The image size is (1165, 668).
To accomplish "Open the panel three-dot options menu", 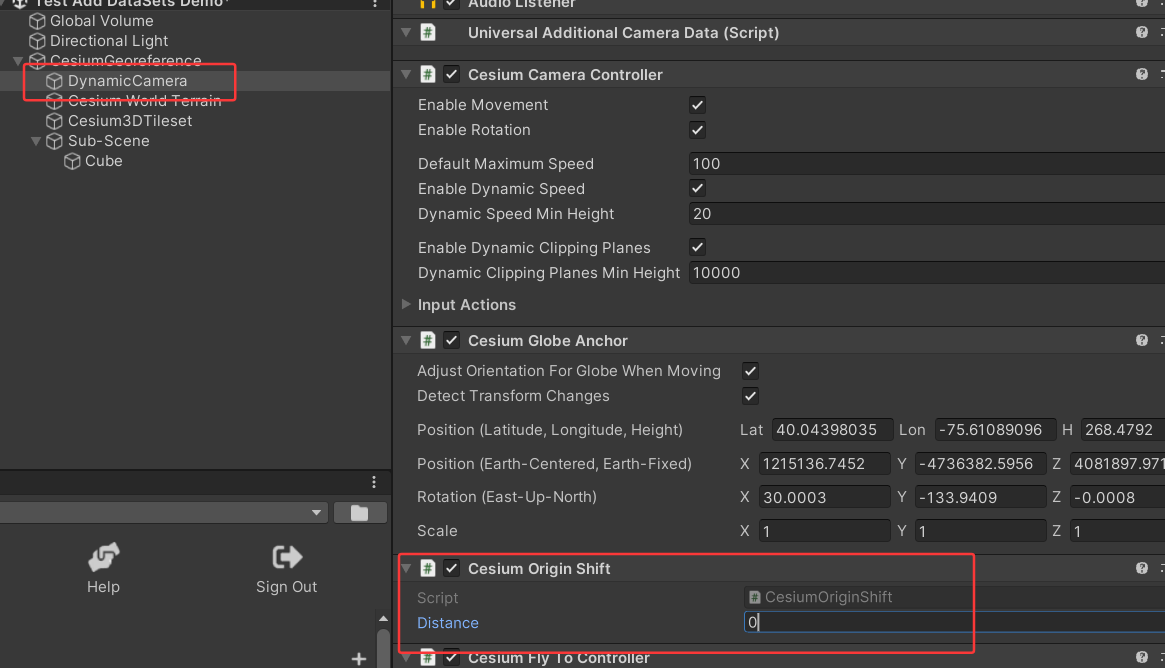I will pos(374,482).
